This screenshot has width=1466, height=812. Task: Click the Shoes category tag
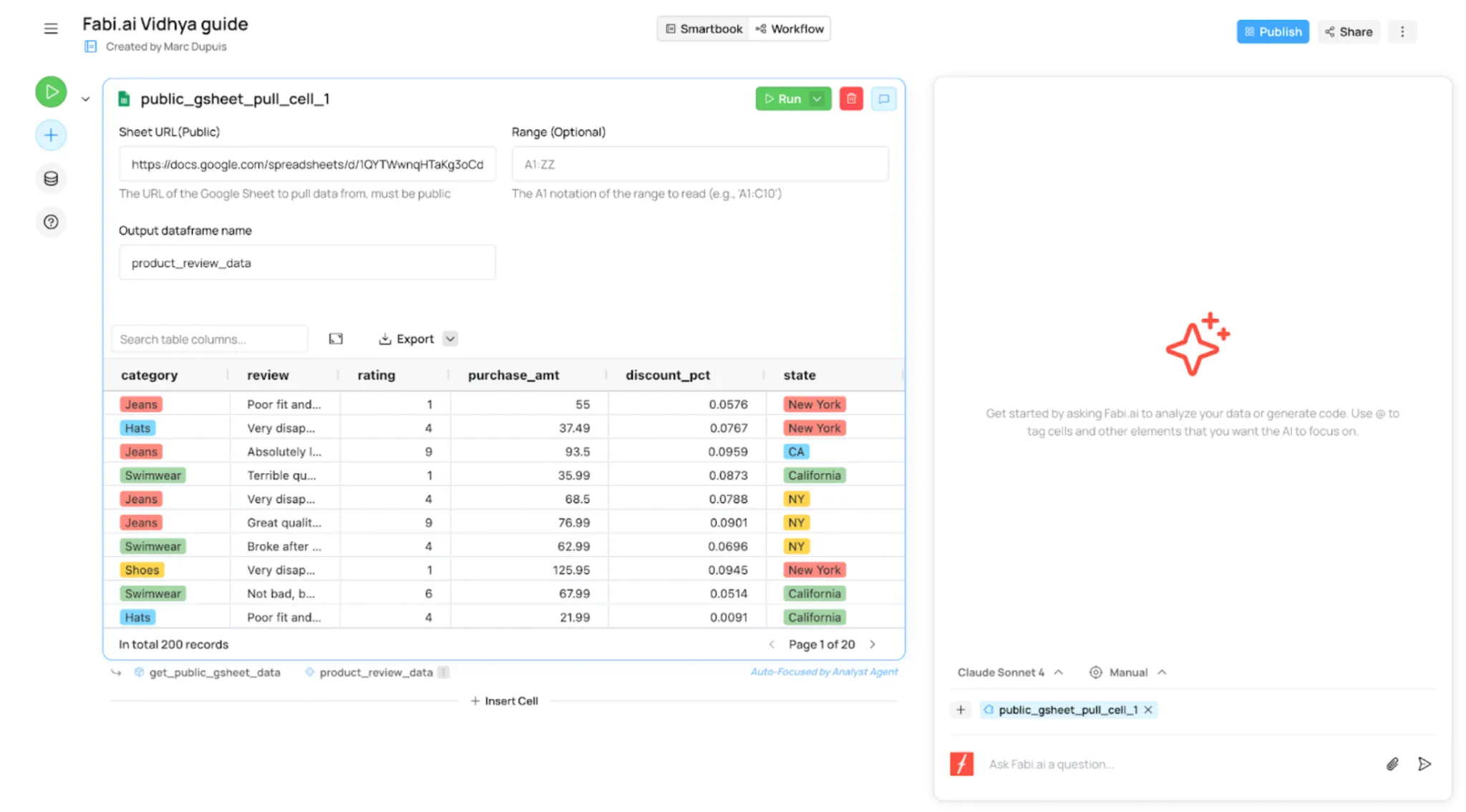coord(142,570)
